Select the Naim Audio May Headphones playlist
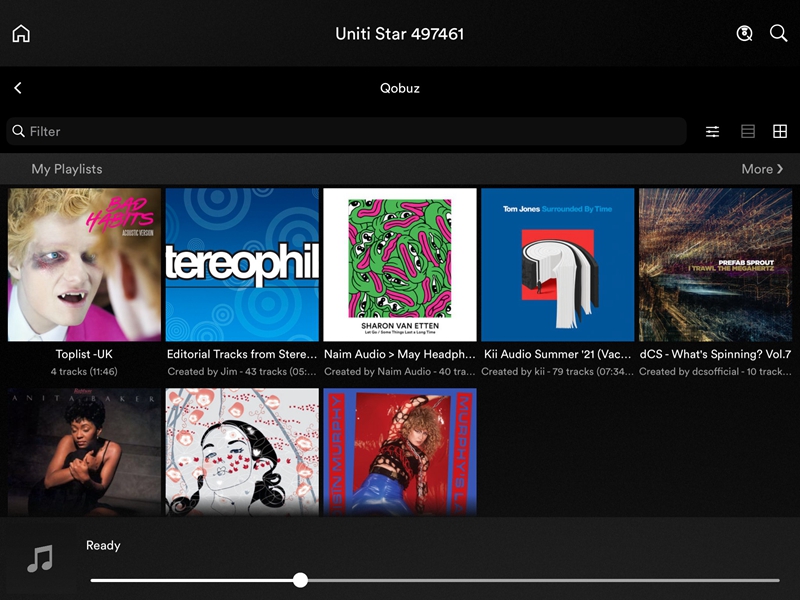 click(x=400, y=265)
